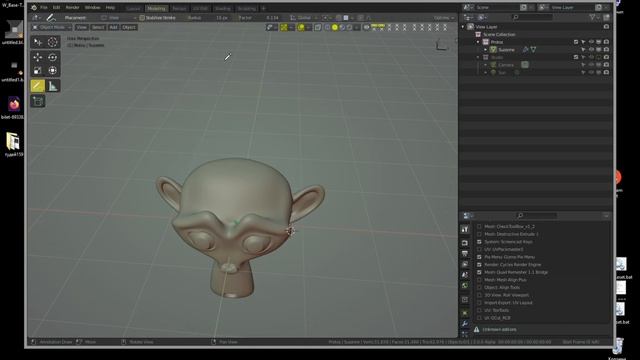Open the Global transform orientation dropdown

click(x=304, y=18)
